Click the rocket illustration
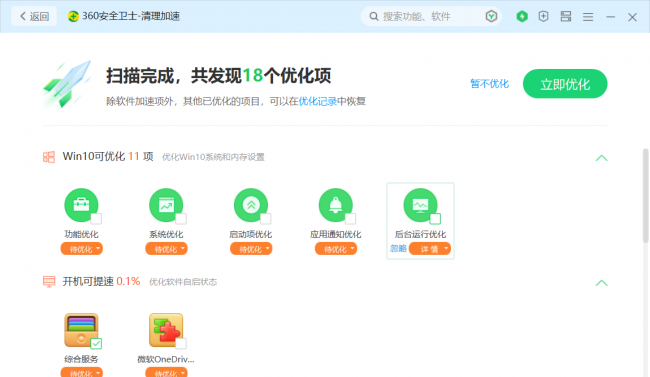Viewport: 650px width, 377px height. 66,84
